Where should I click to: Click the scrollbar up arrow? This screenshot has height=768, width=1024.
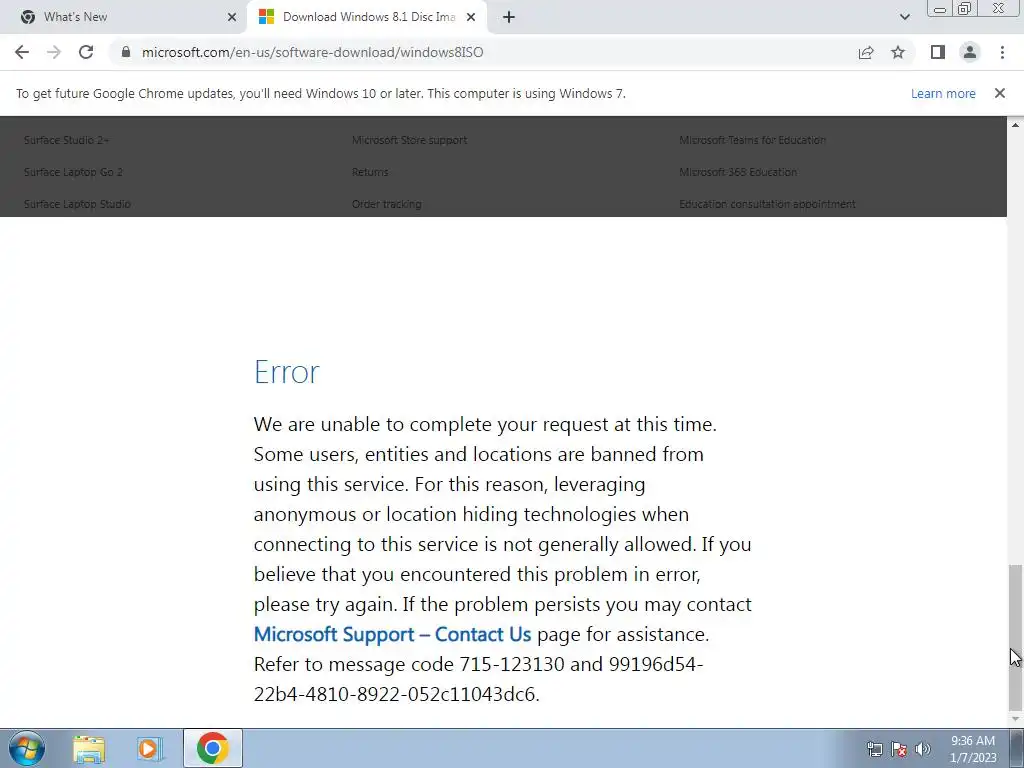coord(1015,125)
